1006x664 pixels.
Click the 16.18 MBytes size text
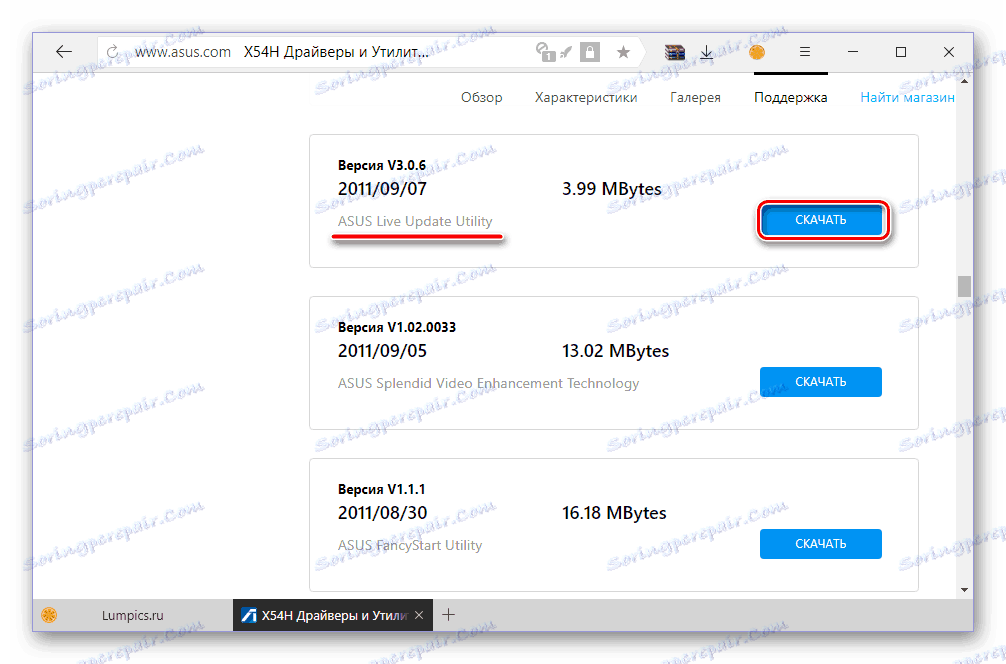[x=614, y=513]
